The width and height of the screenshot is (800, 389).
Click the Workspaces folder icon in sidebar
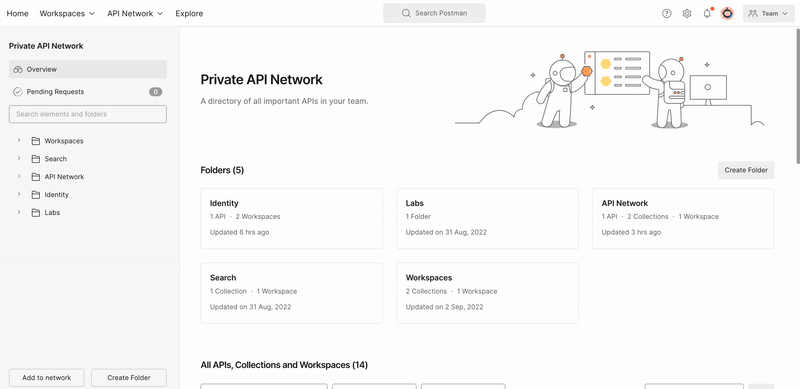coord(36,141)
